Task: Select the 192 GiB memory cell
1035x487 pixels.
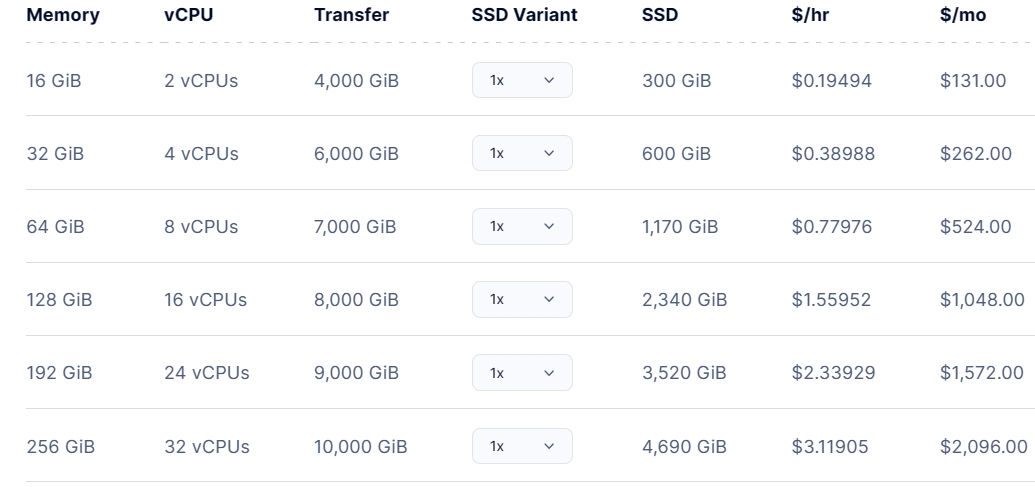Action: click(x=59, y=373)
